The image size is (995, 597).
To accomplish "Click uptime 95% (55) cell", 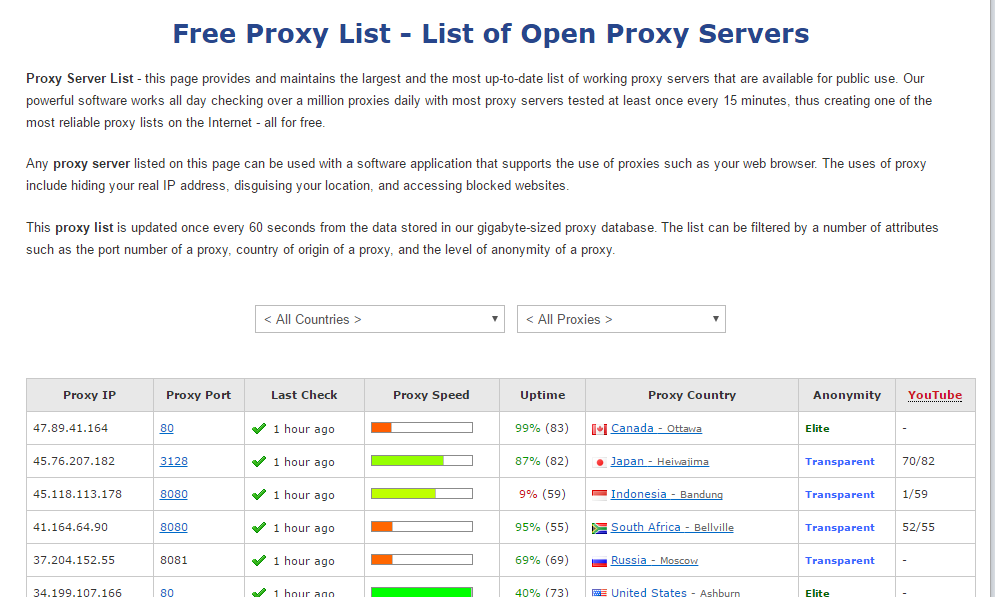I will pos(542,527).
